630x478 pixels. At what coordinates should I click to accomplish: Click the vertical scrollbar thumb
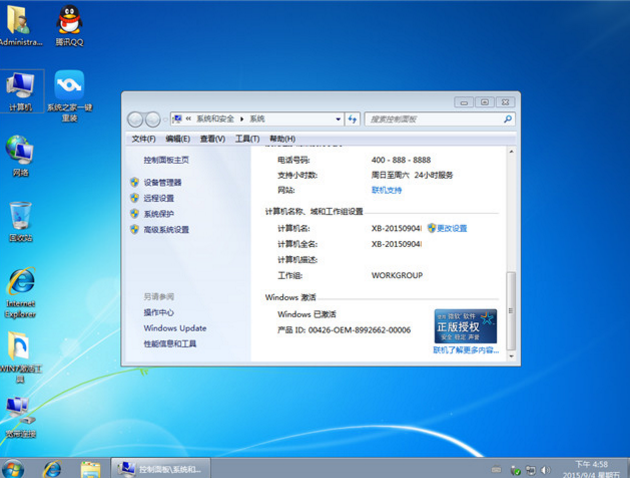pyautogui.click(x=511, y=311)
